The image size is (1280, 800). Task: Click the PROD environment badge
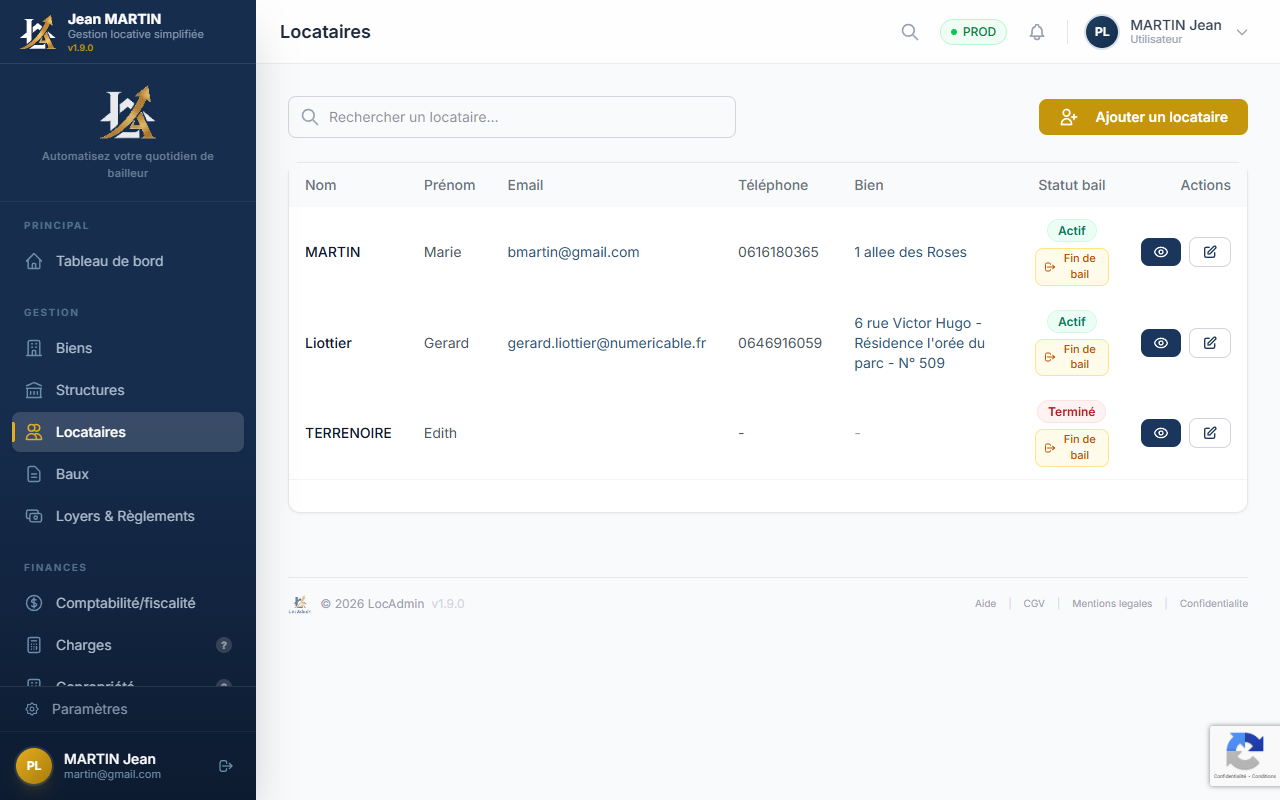pyautogui.click(x=973, y=32)
